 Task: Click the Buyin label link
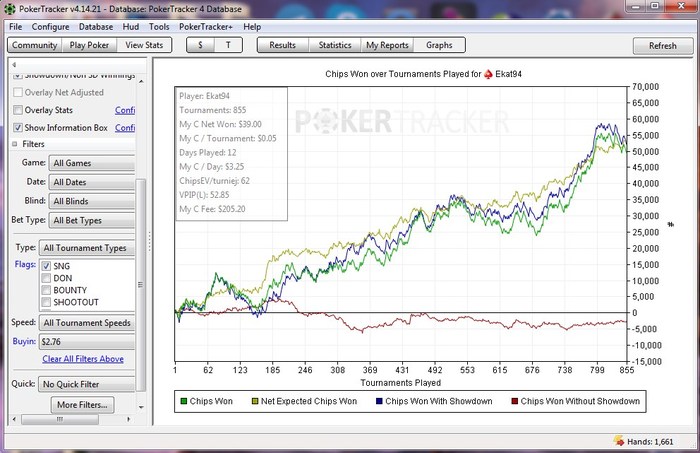(x=24, y=341)
